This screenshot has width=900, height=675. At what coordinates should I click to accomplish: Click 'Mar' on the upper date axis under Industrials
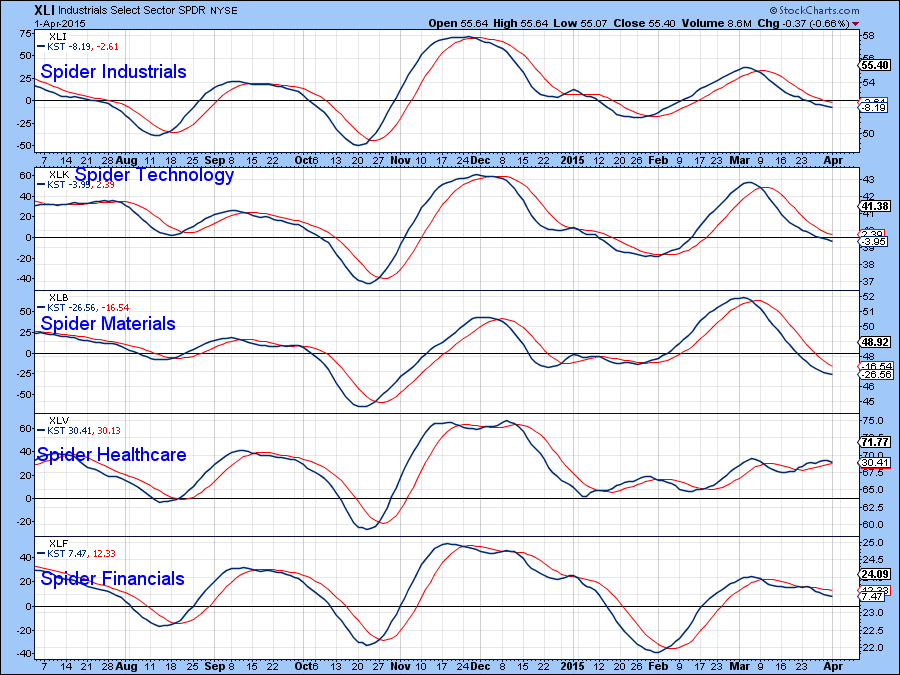739,160
